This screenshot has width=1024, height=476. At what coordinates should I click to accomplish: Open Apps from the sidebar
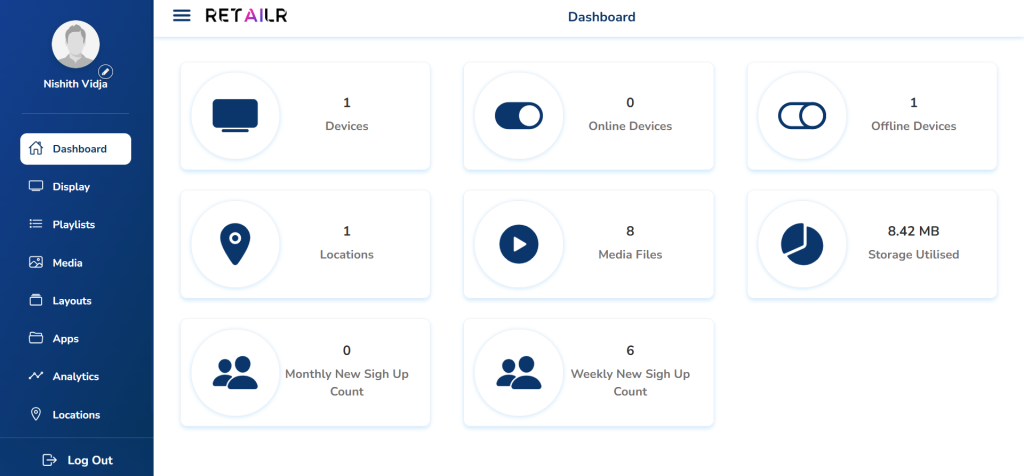click(x=65, y=339)
